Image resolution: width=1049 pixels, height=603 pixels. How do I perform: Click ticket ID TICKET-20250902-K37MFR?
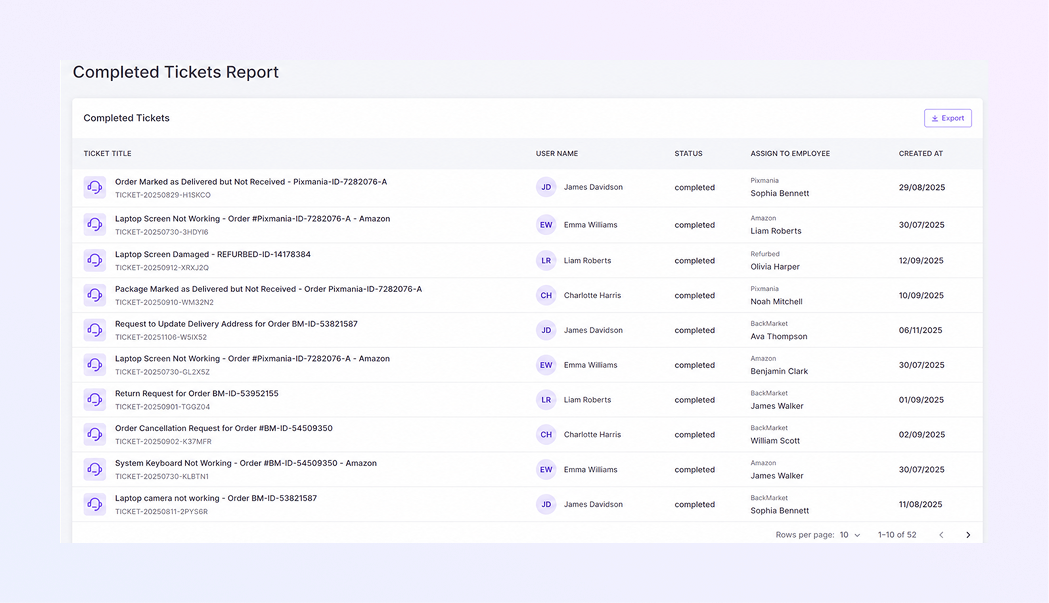pos(163,442)
